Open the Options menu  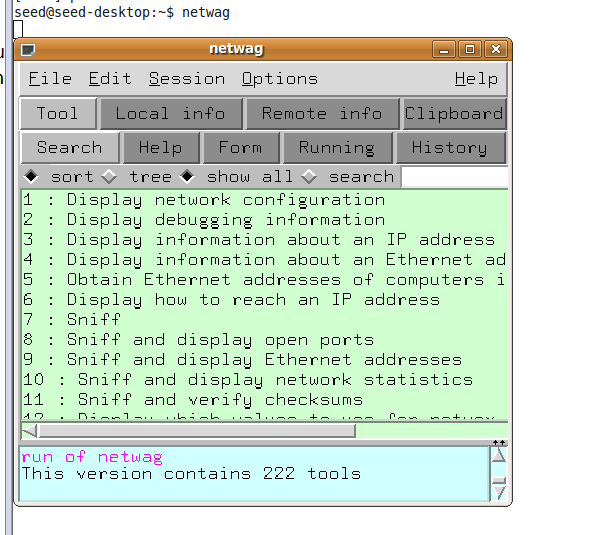pyautogui.click(x=280, y=79)
